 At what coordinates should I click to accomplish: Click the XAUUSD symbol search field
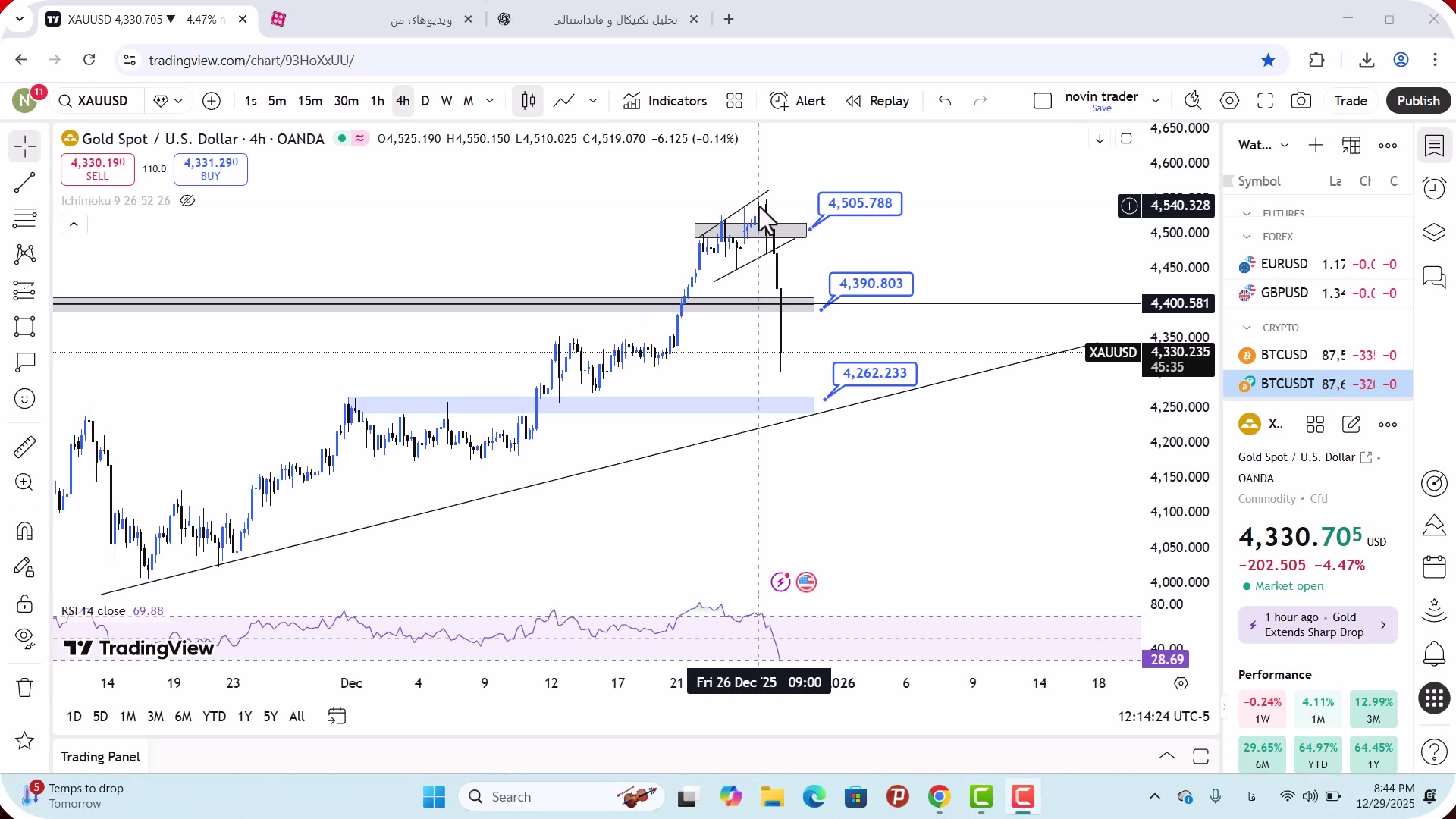(102, 101)
